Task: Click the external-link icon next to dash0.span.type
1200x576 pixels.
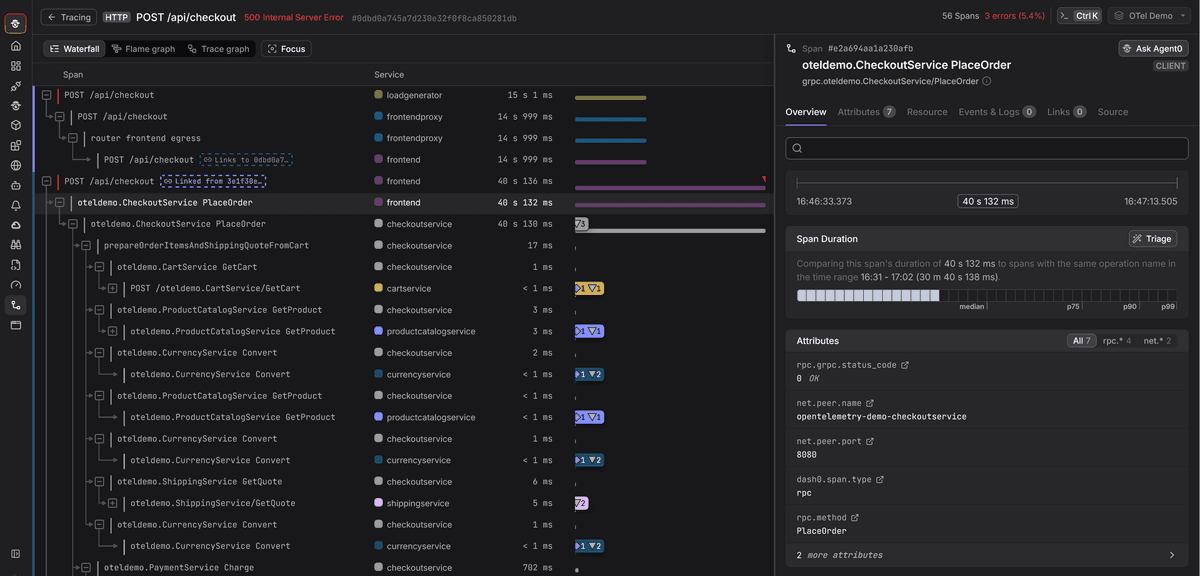Action: [x=880, y=480]
